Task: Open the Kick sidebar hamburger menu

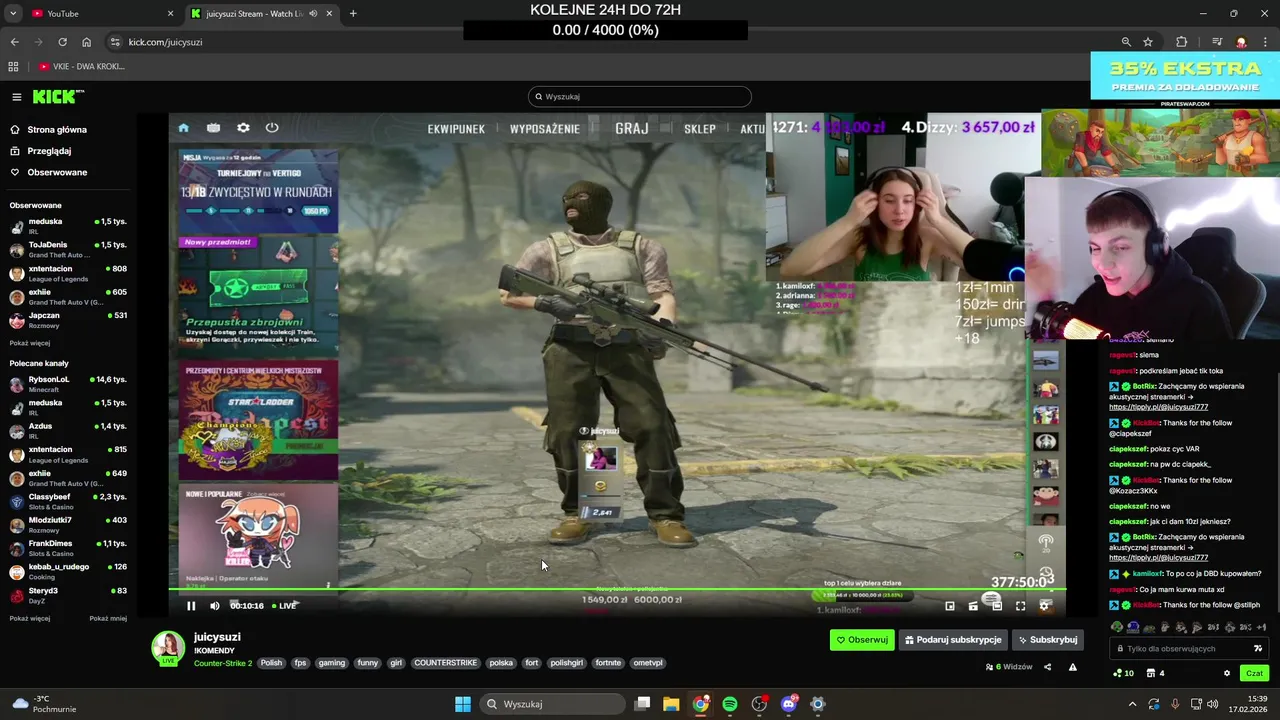Action: pos(17,97)
